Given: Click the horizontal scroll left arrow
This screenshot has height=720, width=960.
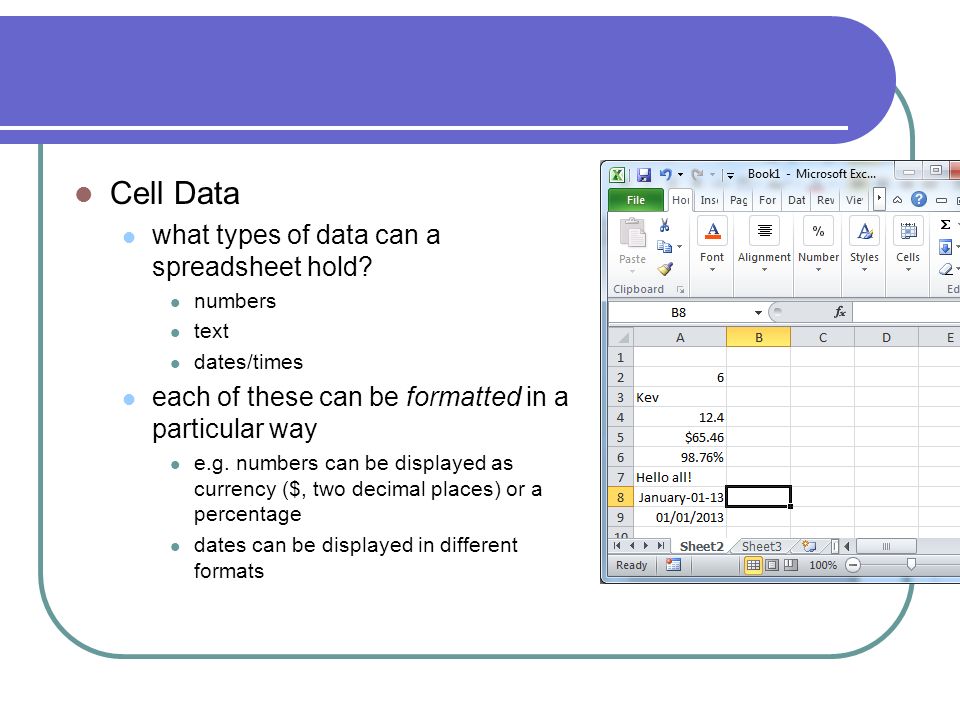Looking at the screenshot, I should point(847,546).
